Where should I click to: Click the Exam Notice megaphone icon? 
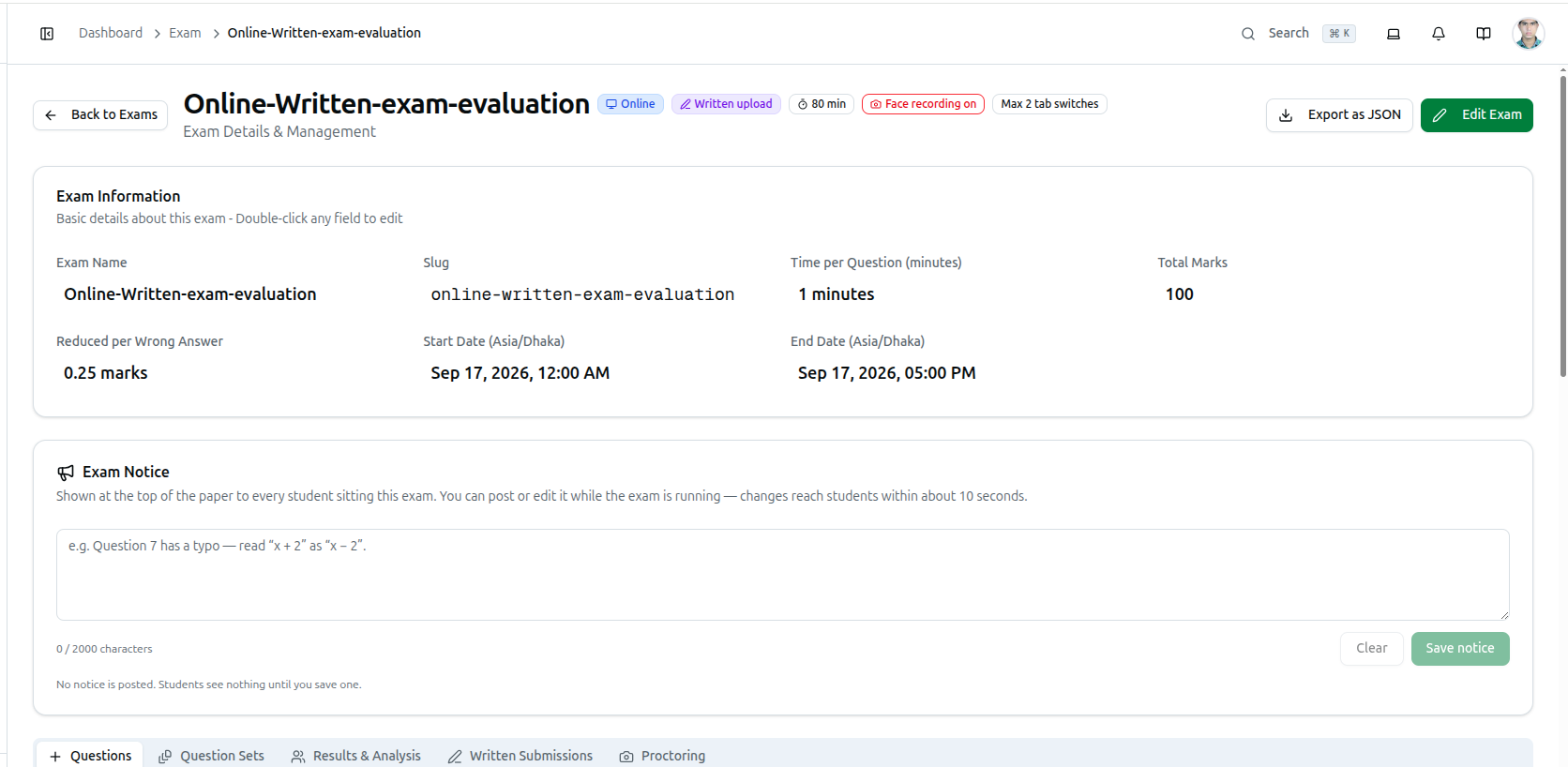coord(66,473)
